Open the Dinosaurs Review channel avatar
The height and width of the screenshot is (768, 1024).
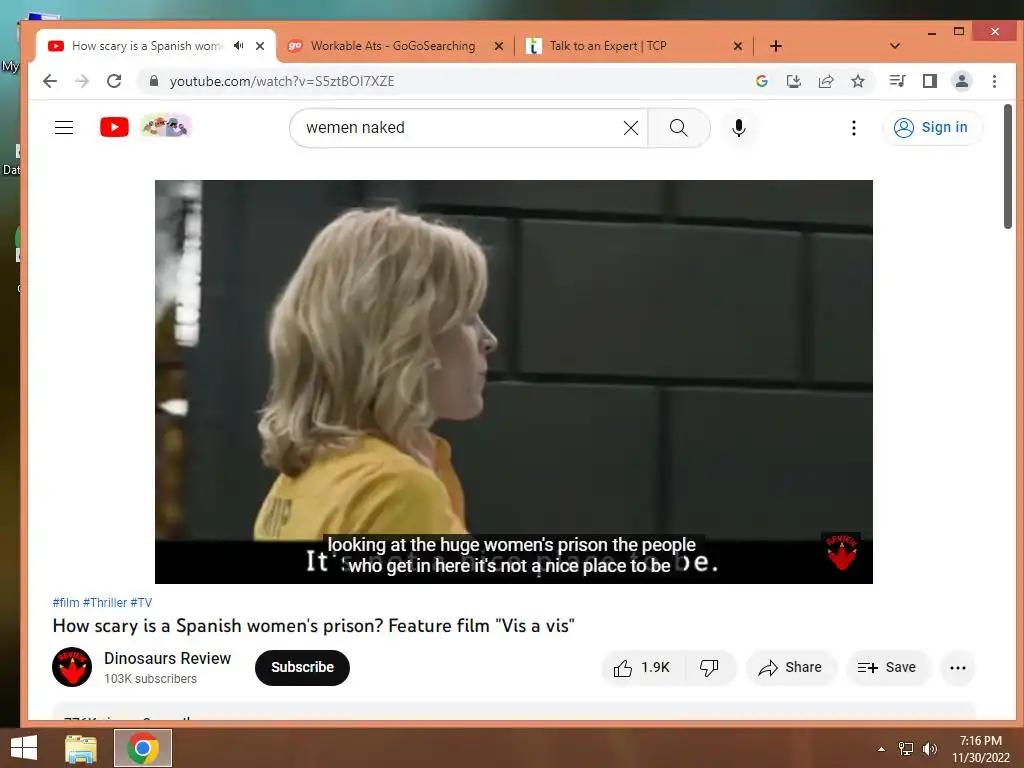coord(72,667)
